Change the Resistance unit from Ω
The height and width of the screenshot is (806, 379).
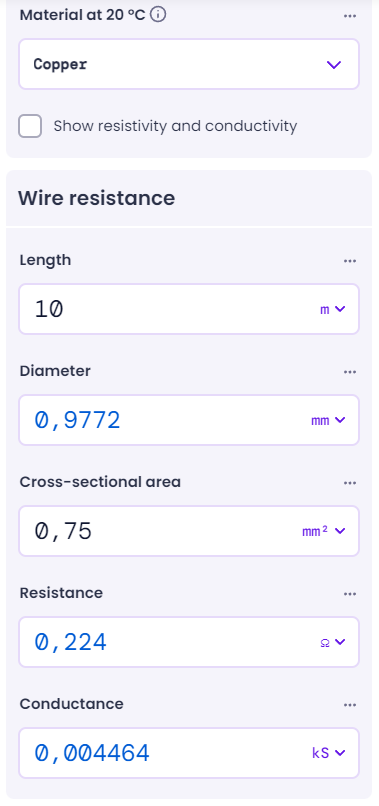click(332, 642)
